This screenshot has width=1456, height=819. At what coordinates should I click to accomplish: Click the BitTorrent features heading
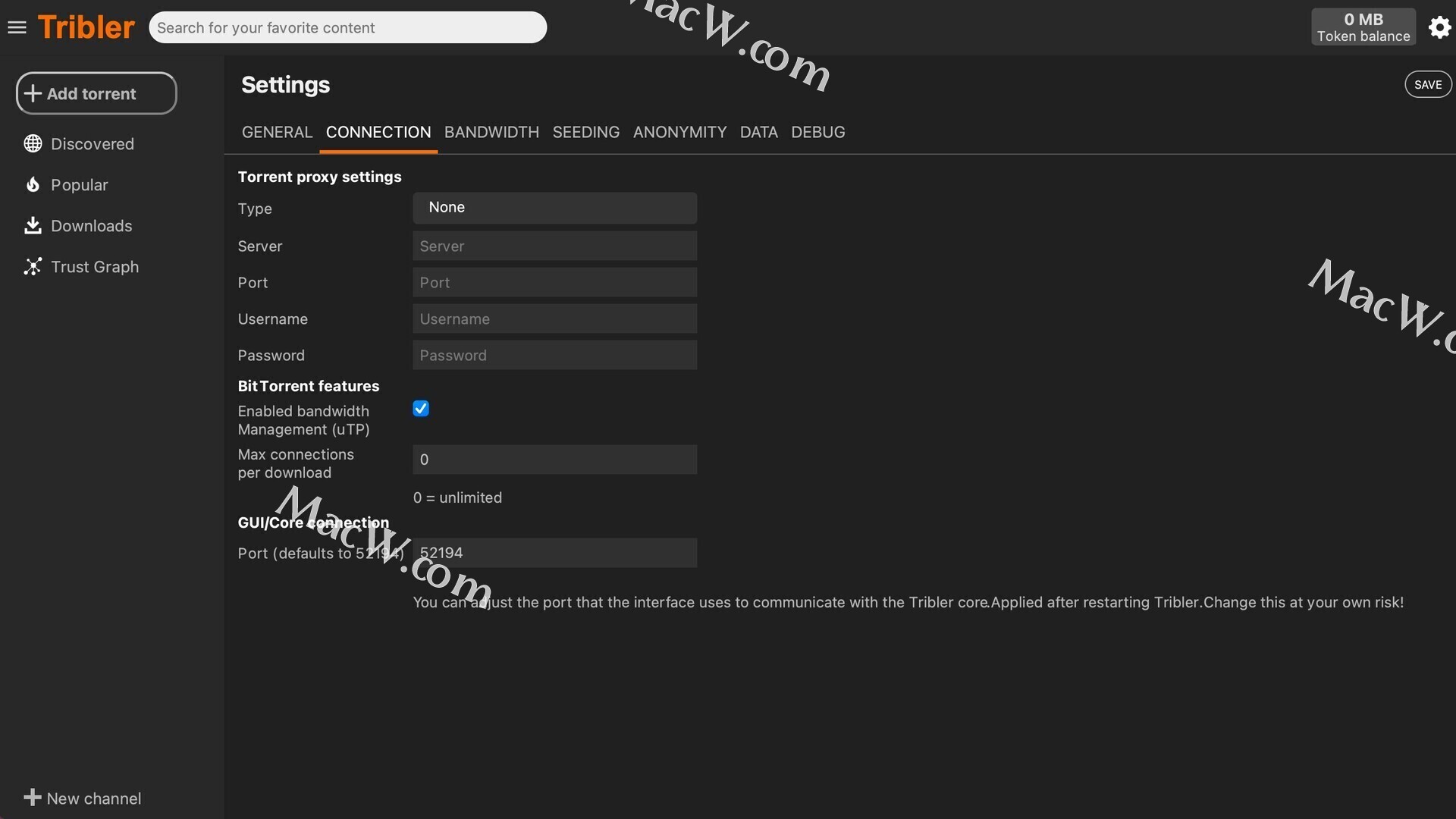point(308,386)
